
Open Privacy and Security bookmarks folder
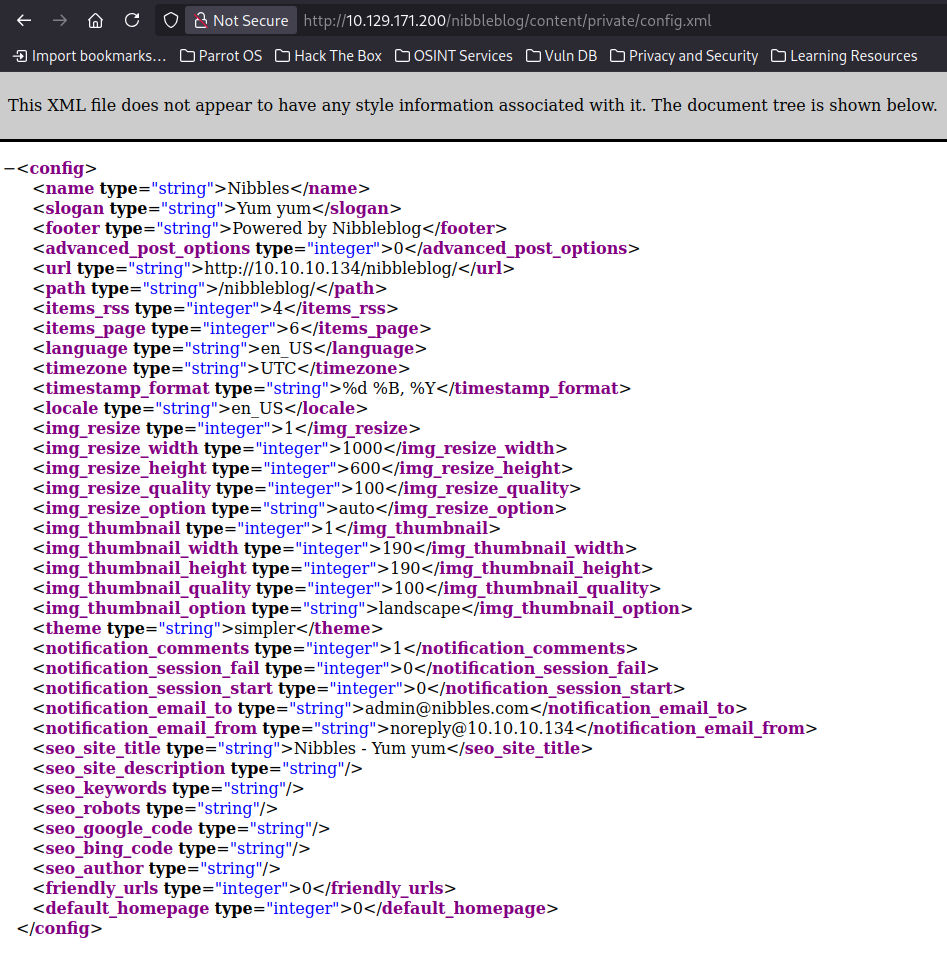683,56
